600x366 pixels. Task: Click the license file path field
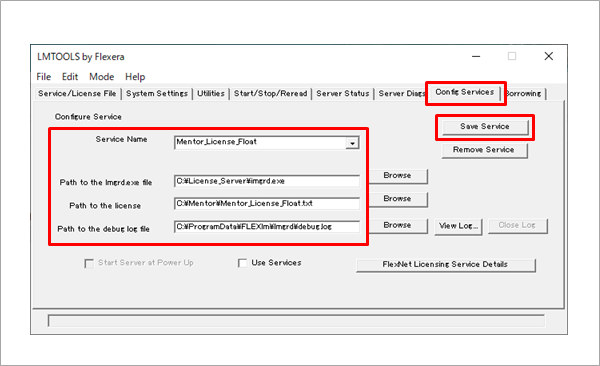tap(267, 204)
